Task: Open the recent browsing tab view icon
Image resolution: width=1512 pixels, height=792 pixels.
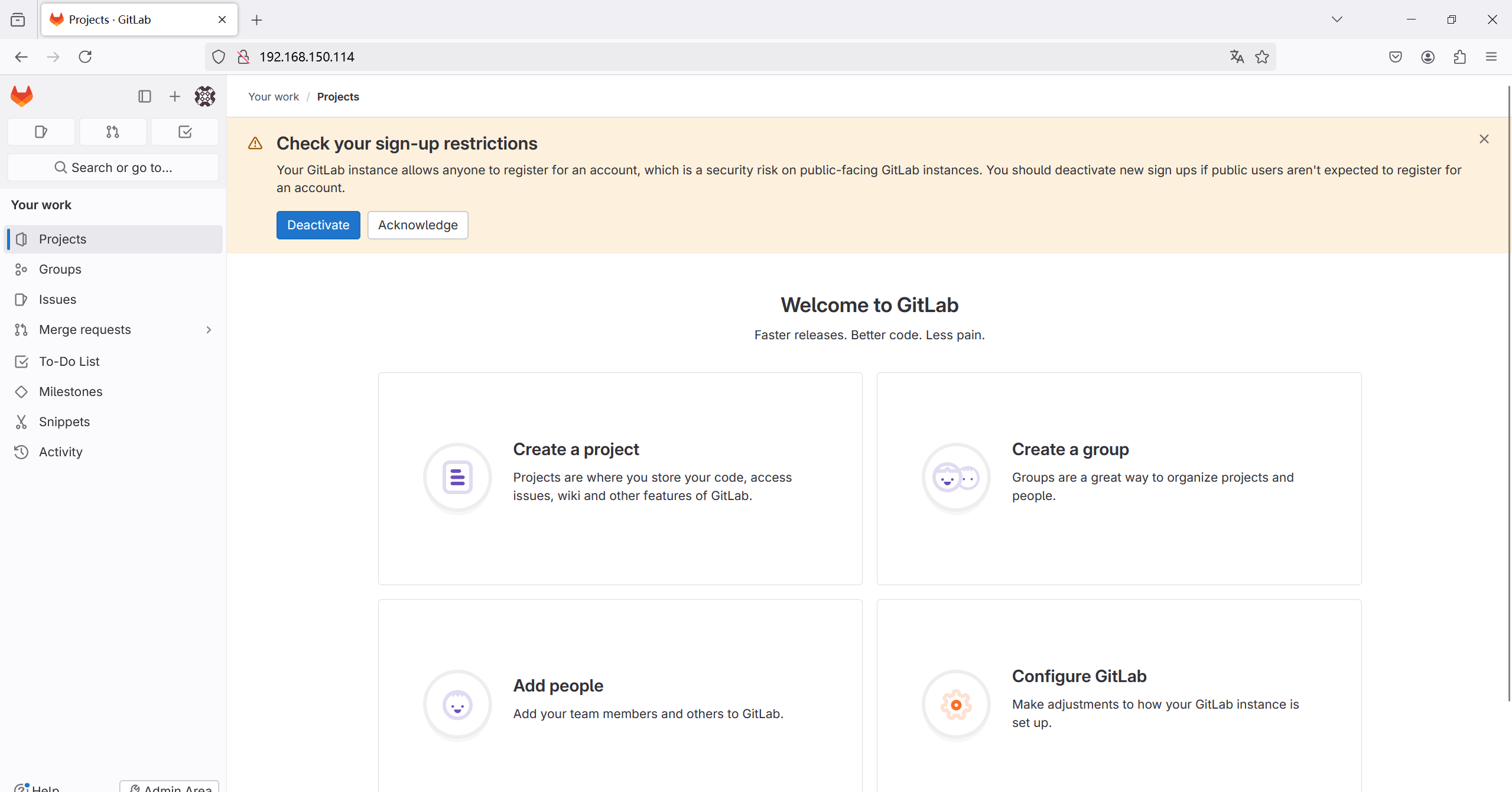Action: pos(18,20)
